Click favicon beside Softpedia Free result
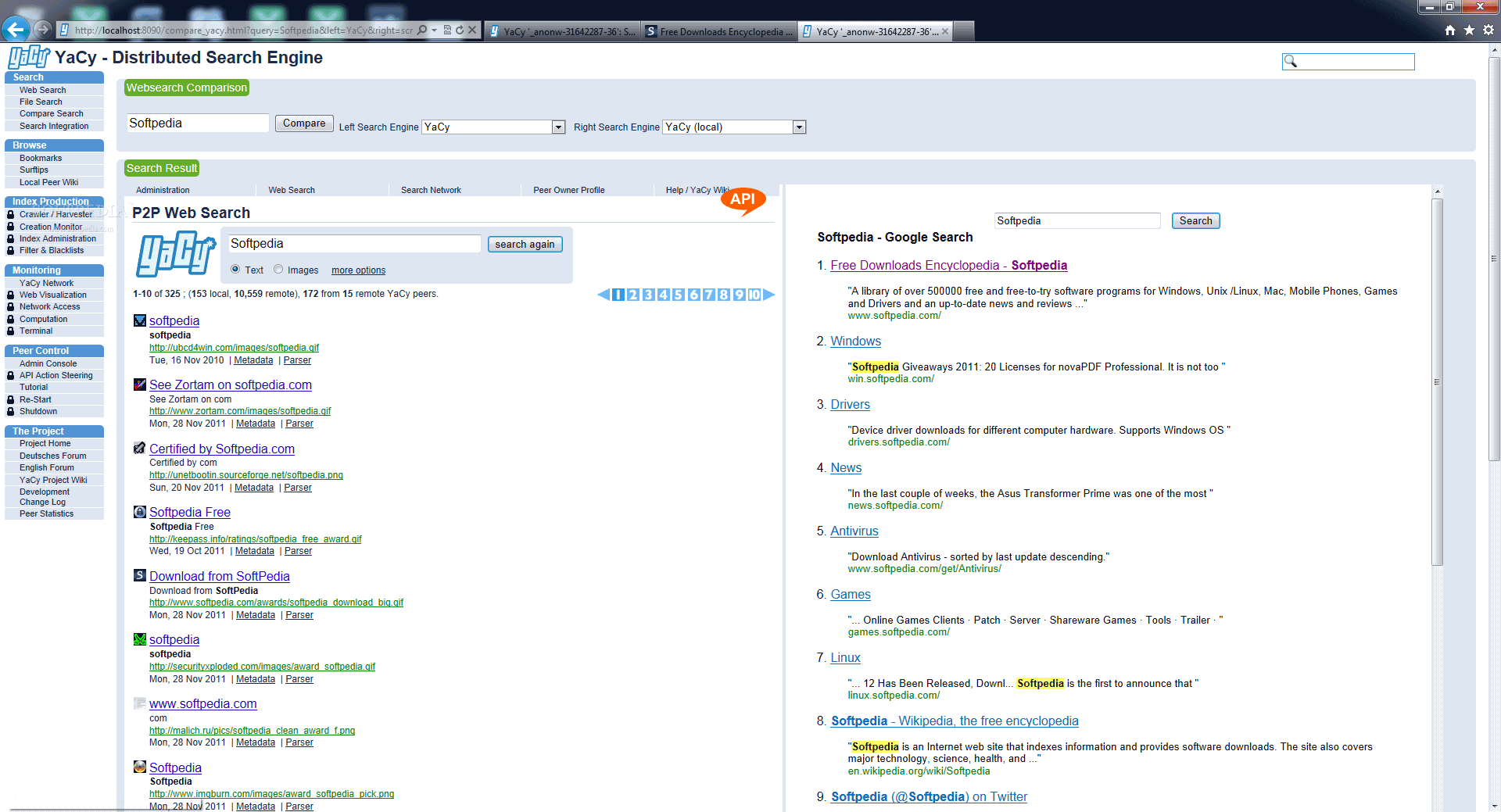Screen dimensions: 1501x812 [140, 512]
